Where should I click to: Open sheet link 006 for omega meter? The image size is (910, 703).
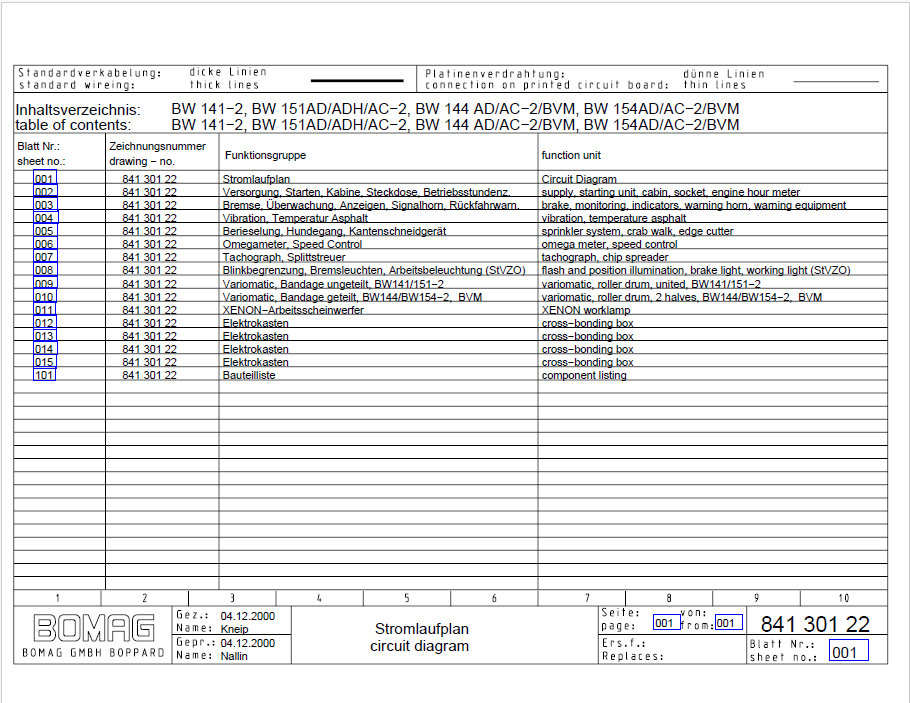pyautogui.click(x=45, y=244)
